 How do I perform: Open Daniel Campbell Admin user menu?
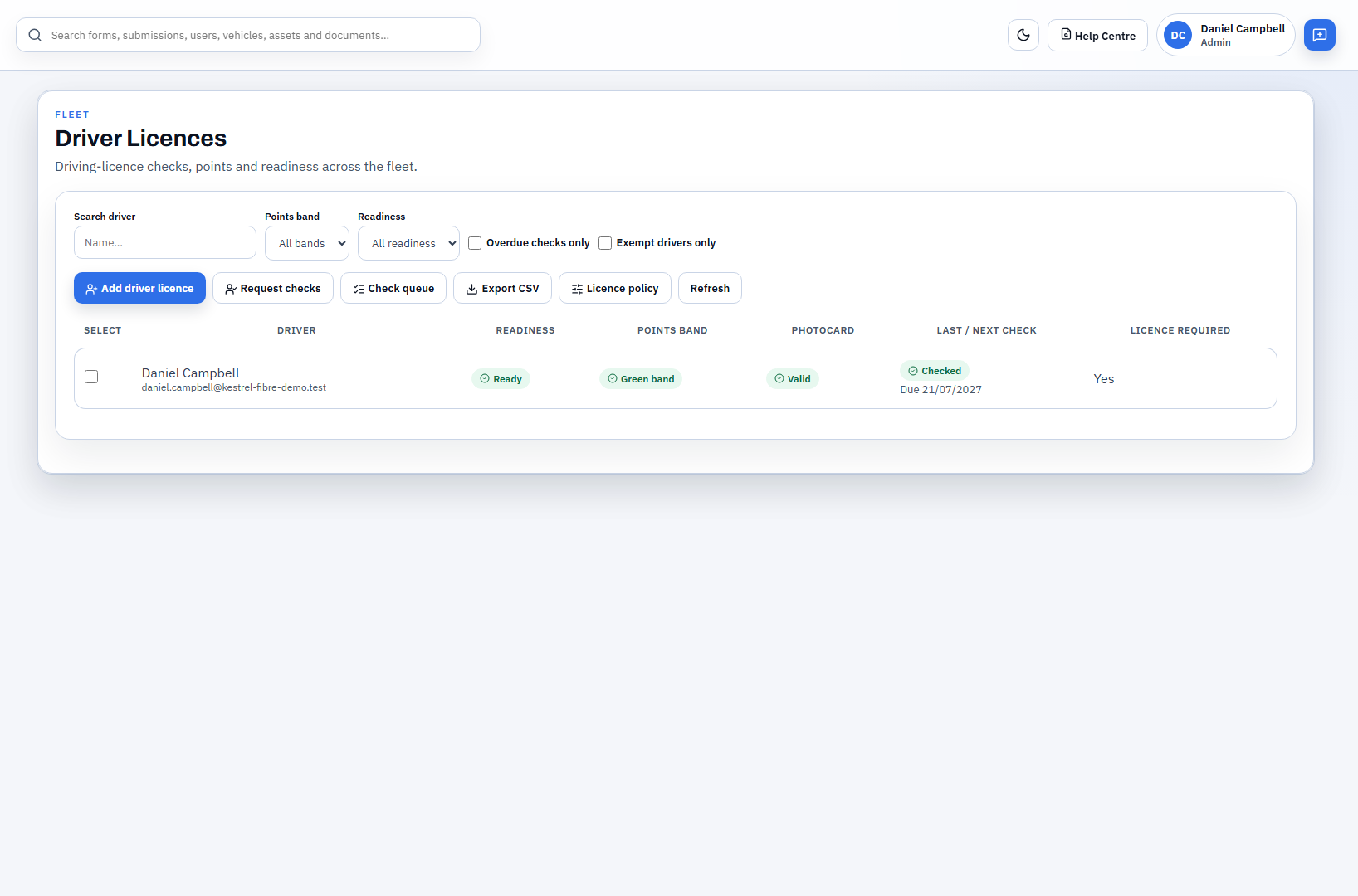(x=1225, y=35)
